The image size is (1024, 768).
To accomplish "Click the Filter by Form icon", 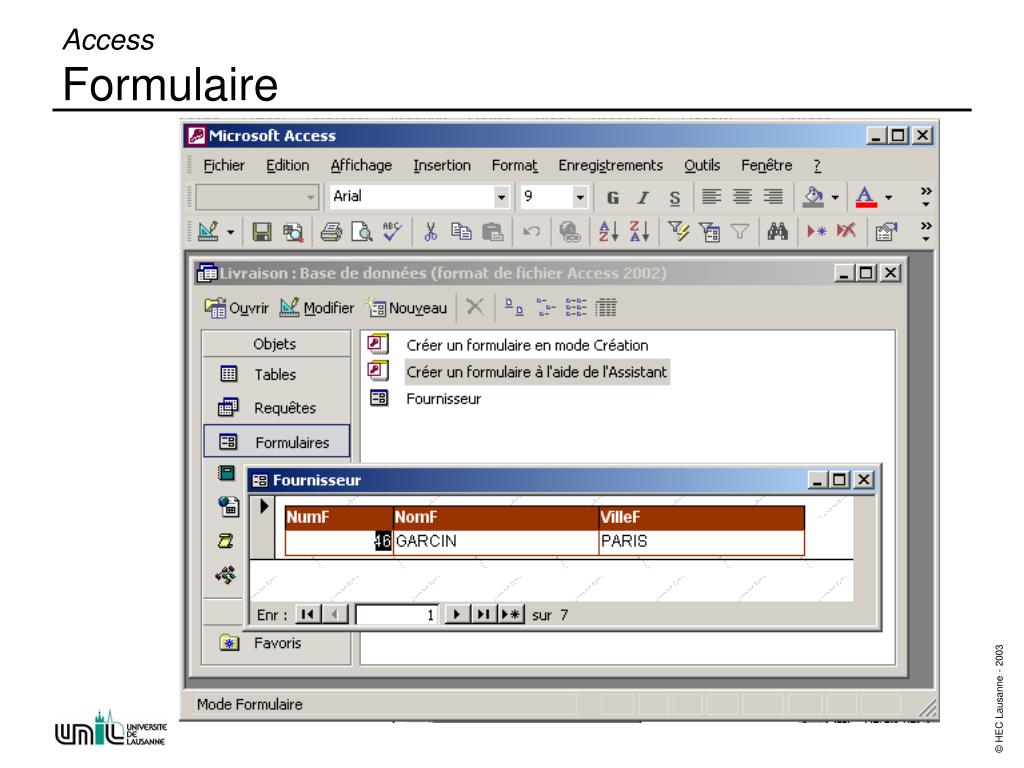I will pos(709,232).
